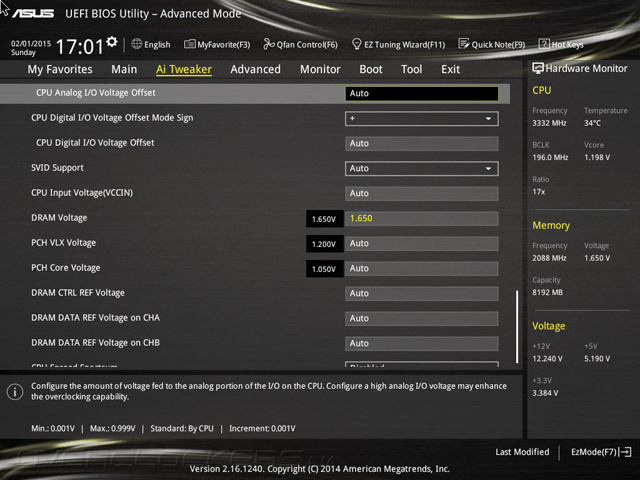This screenshot has width=640, height=480.
Task: Click CPU Analog I/O Voltage Offset field
Action: click(422, 93)
